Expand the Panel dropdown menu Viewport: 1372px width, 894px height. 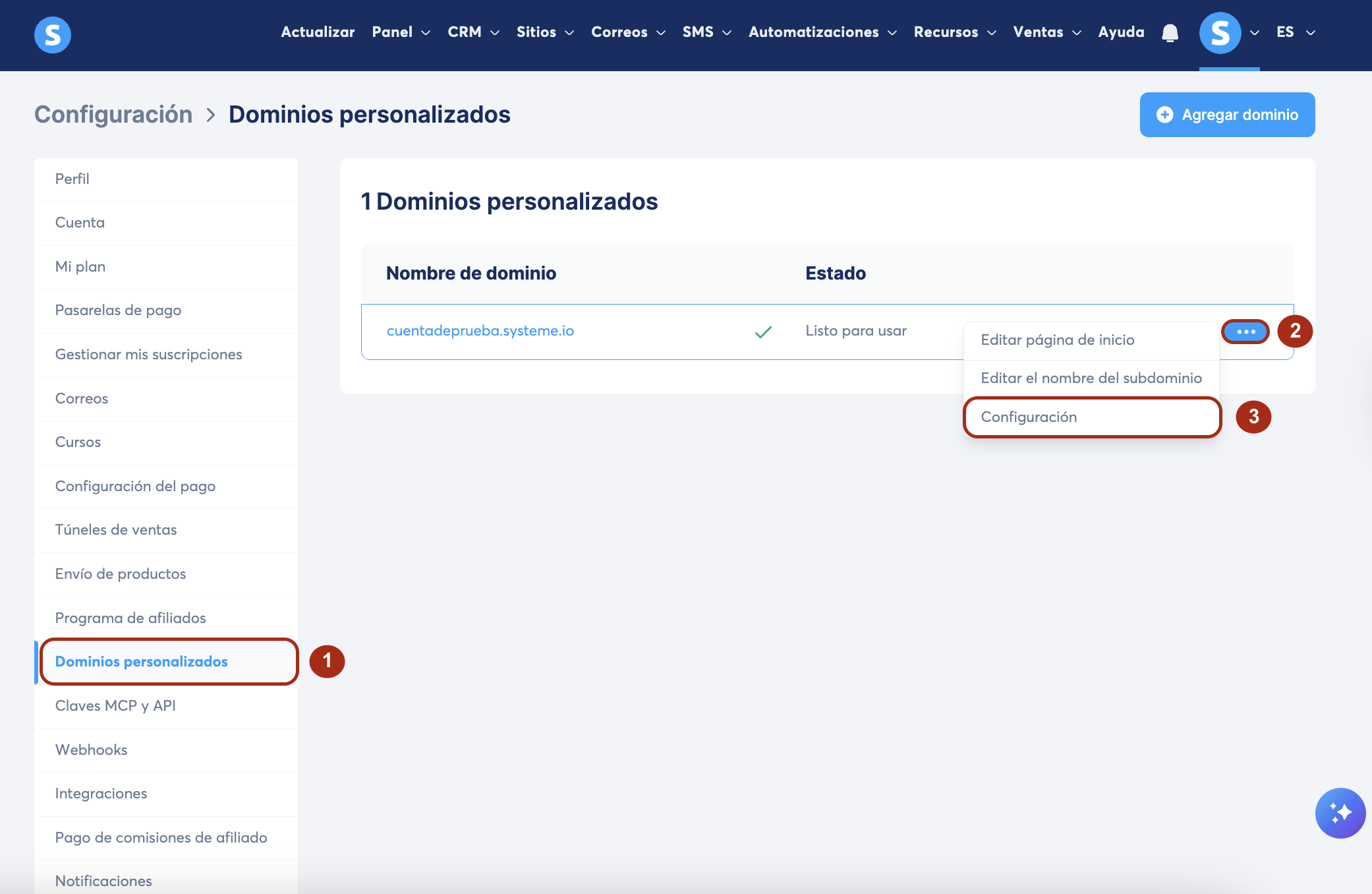click(x=401, y=32)
